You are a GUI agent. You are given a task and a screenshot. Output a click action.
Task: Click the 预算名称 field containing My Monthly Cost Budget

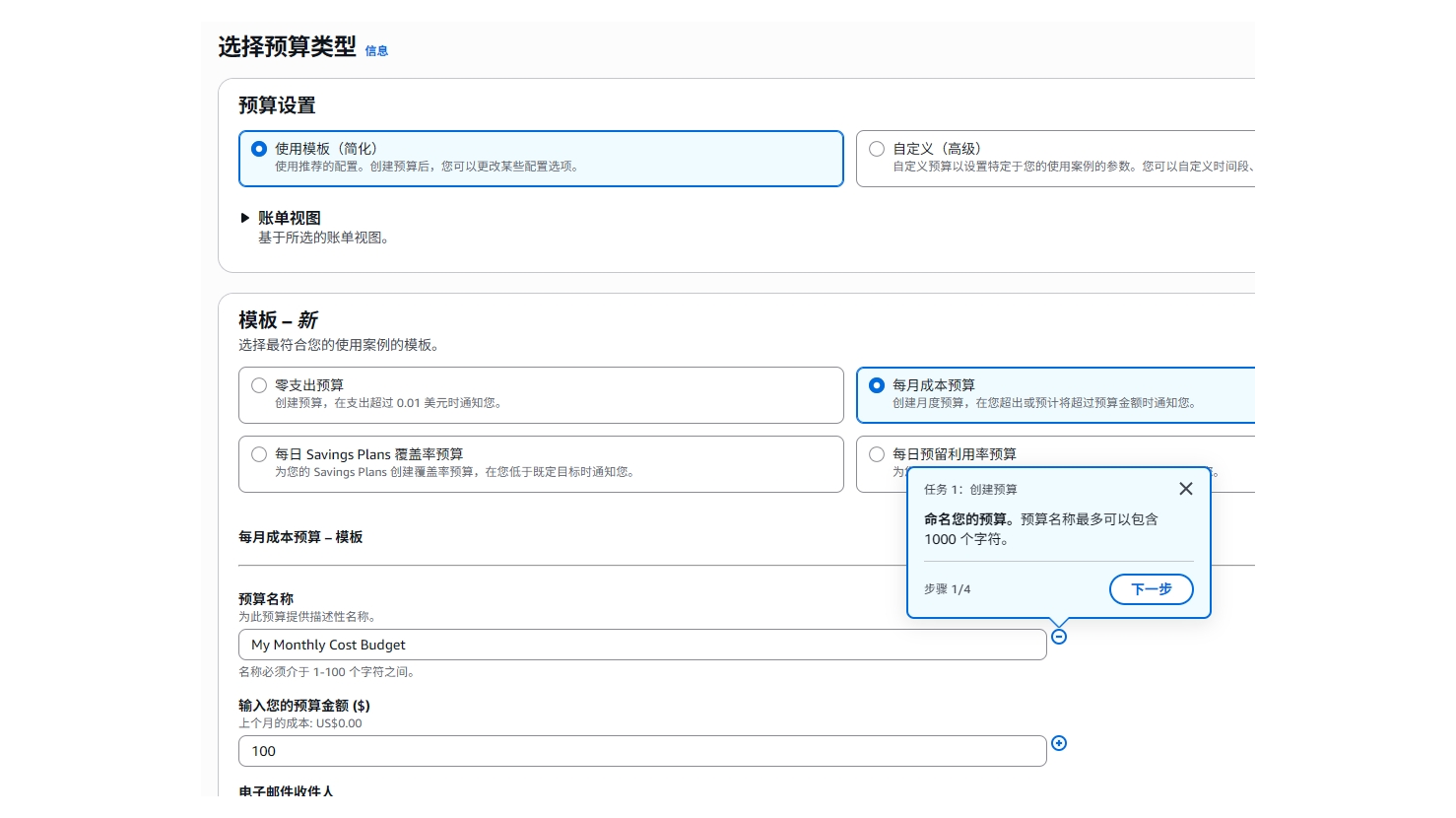[641, 645]
